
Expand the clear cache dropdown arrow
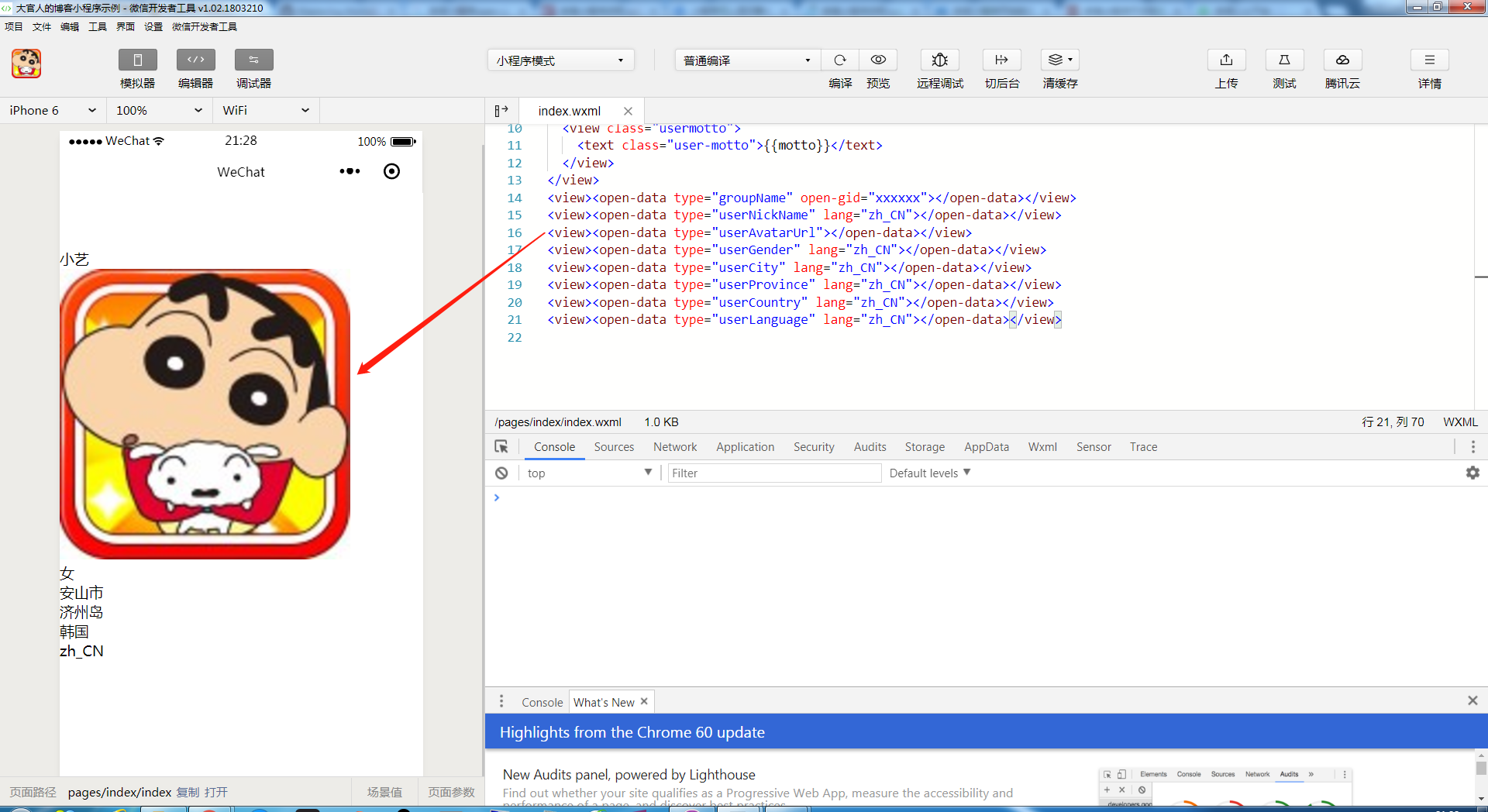(x=1071, y=60)
